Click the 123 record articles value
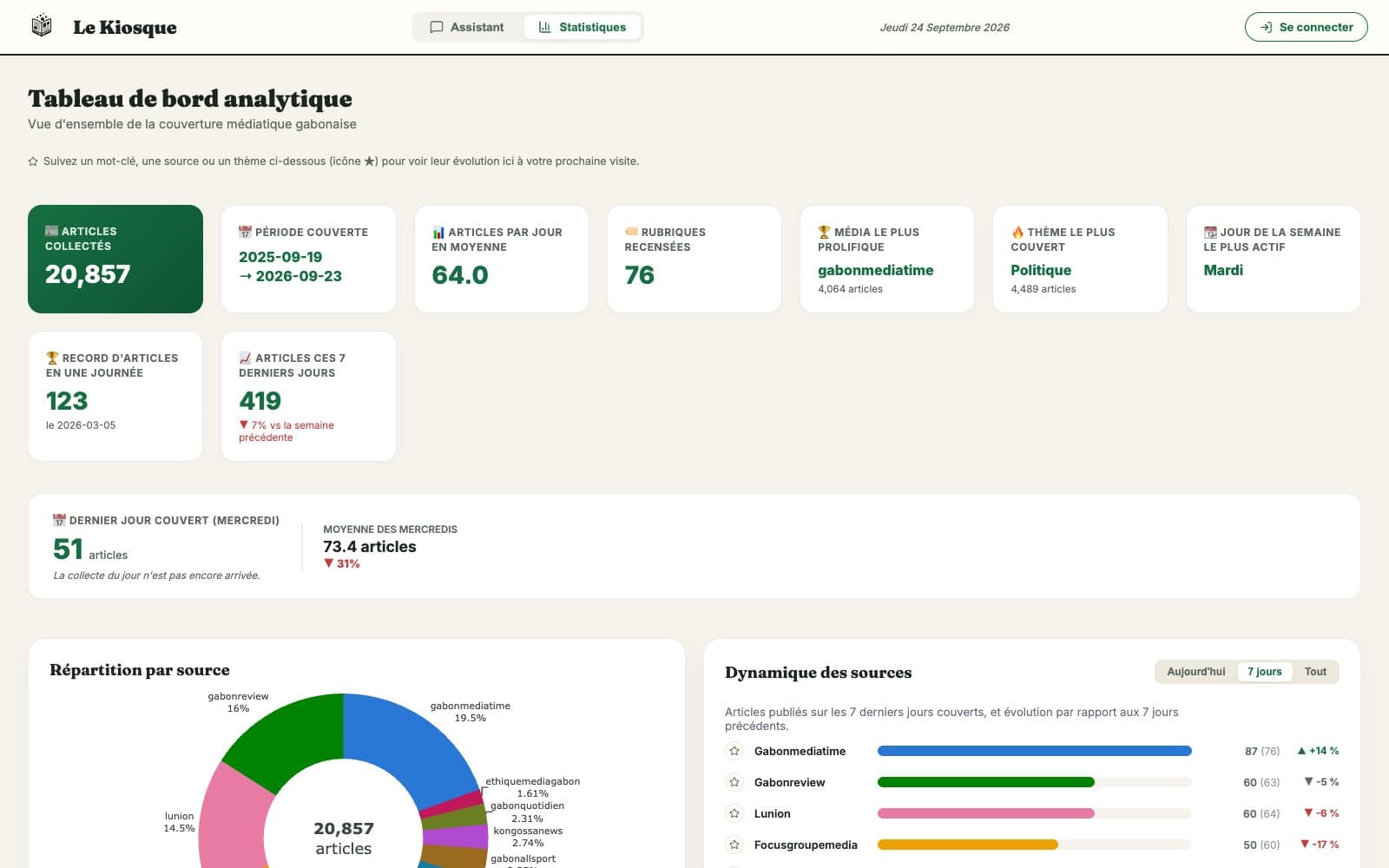 (67, 401)
